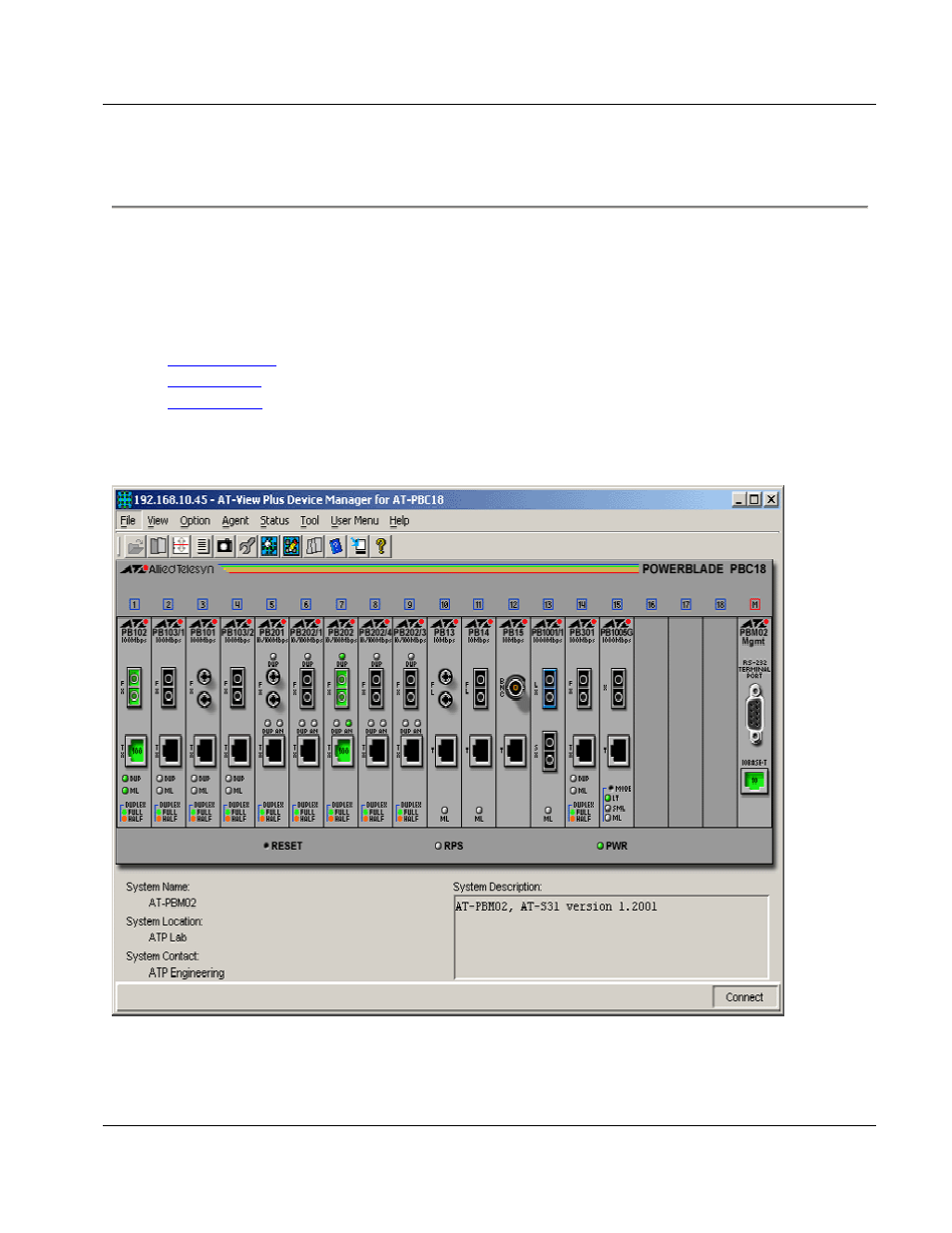Click the PB301 module label
Screen dimensions: 952x1233
pyautogui.click(x=583, y=632)
